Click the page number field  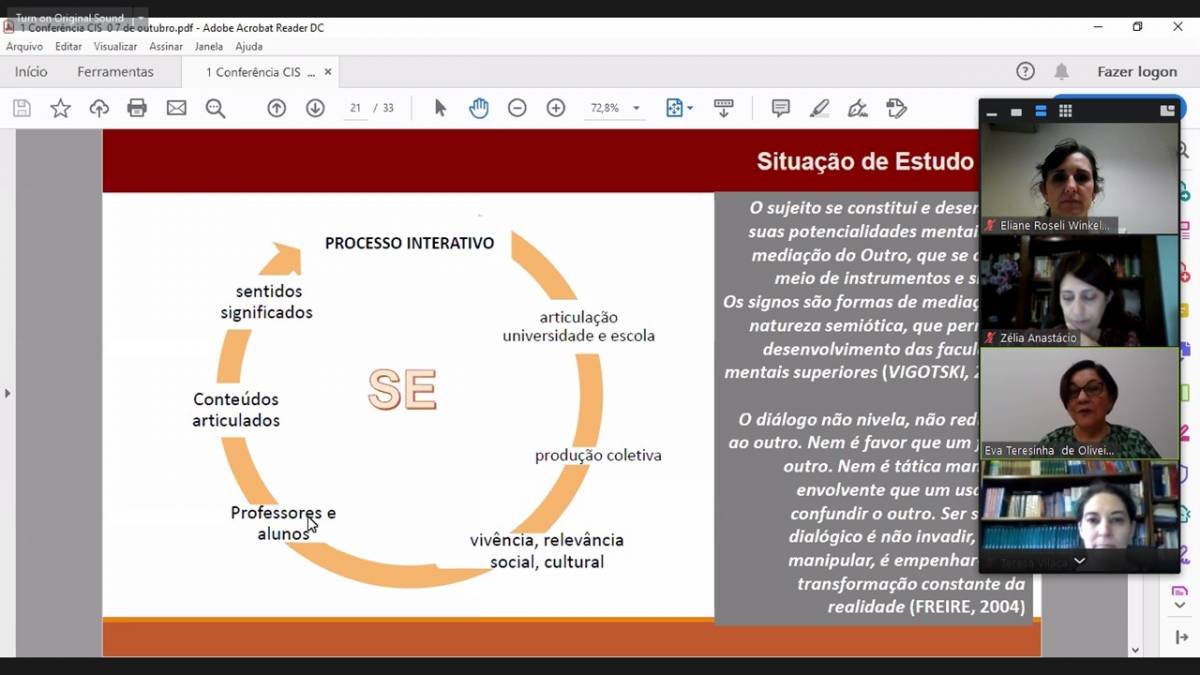(356, 108)
